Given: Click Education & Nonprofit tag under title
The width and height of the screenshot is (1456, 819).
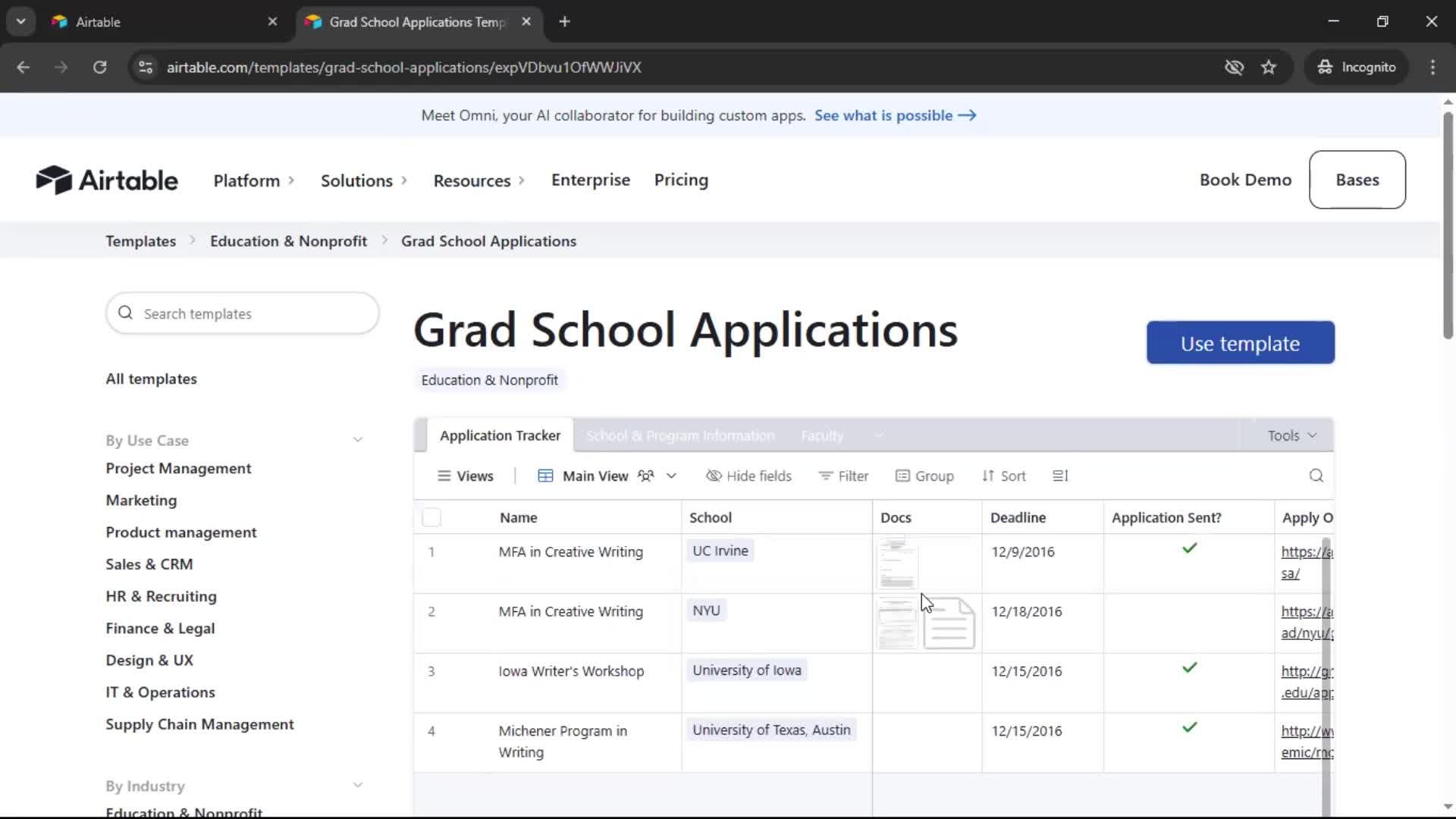Looking at the screenshot, I should tap(489, 380).
